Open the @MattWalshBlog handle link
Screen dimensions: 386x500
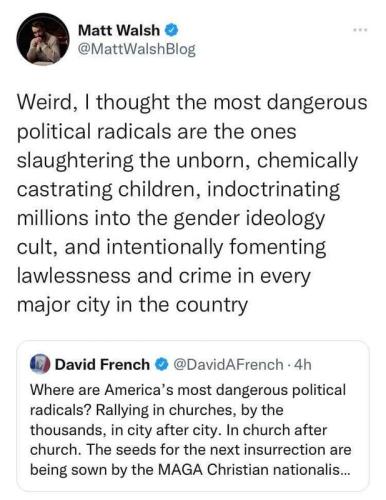point(137,49)
